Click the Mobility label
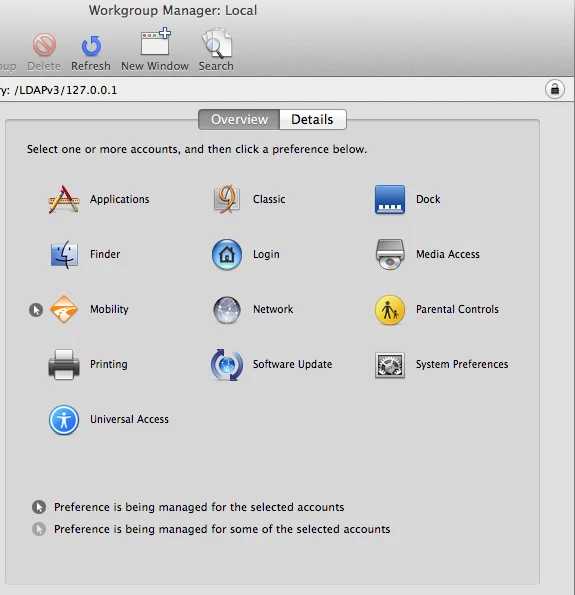Screen dimensions: 575x595 coord(109,309)
